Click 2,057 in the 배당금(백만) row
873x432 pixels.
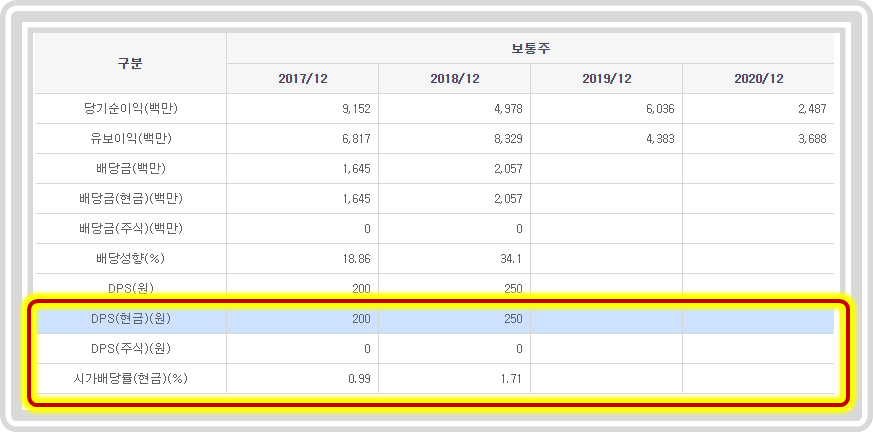tap(508, 169)
